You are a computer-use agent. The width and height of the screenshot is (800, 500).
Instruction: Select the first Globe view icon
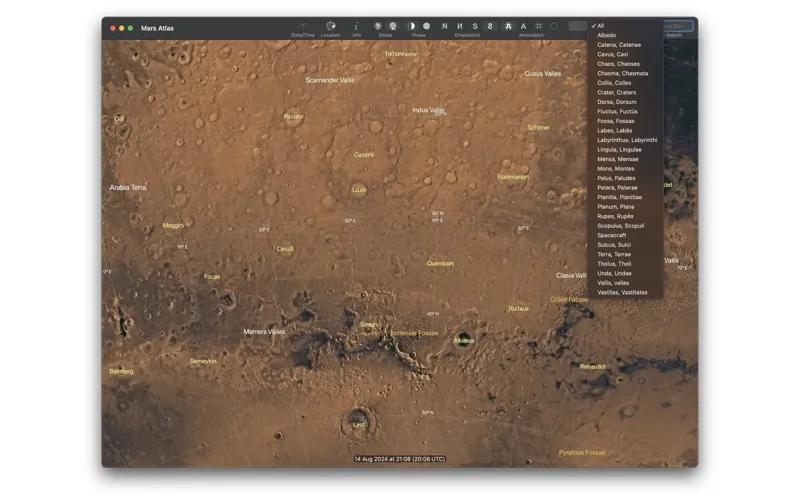pyautogui.click(x=378, y=26)
